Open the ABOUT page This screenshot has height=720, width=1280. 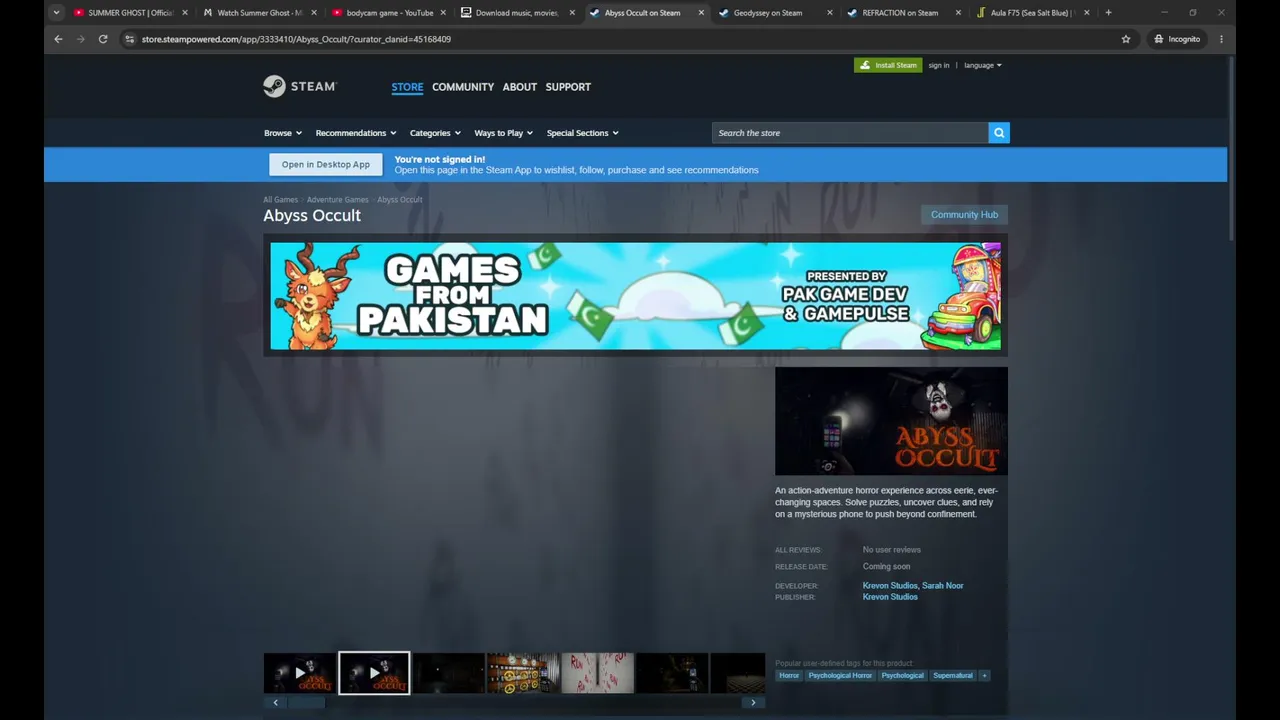click(520, 87)
